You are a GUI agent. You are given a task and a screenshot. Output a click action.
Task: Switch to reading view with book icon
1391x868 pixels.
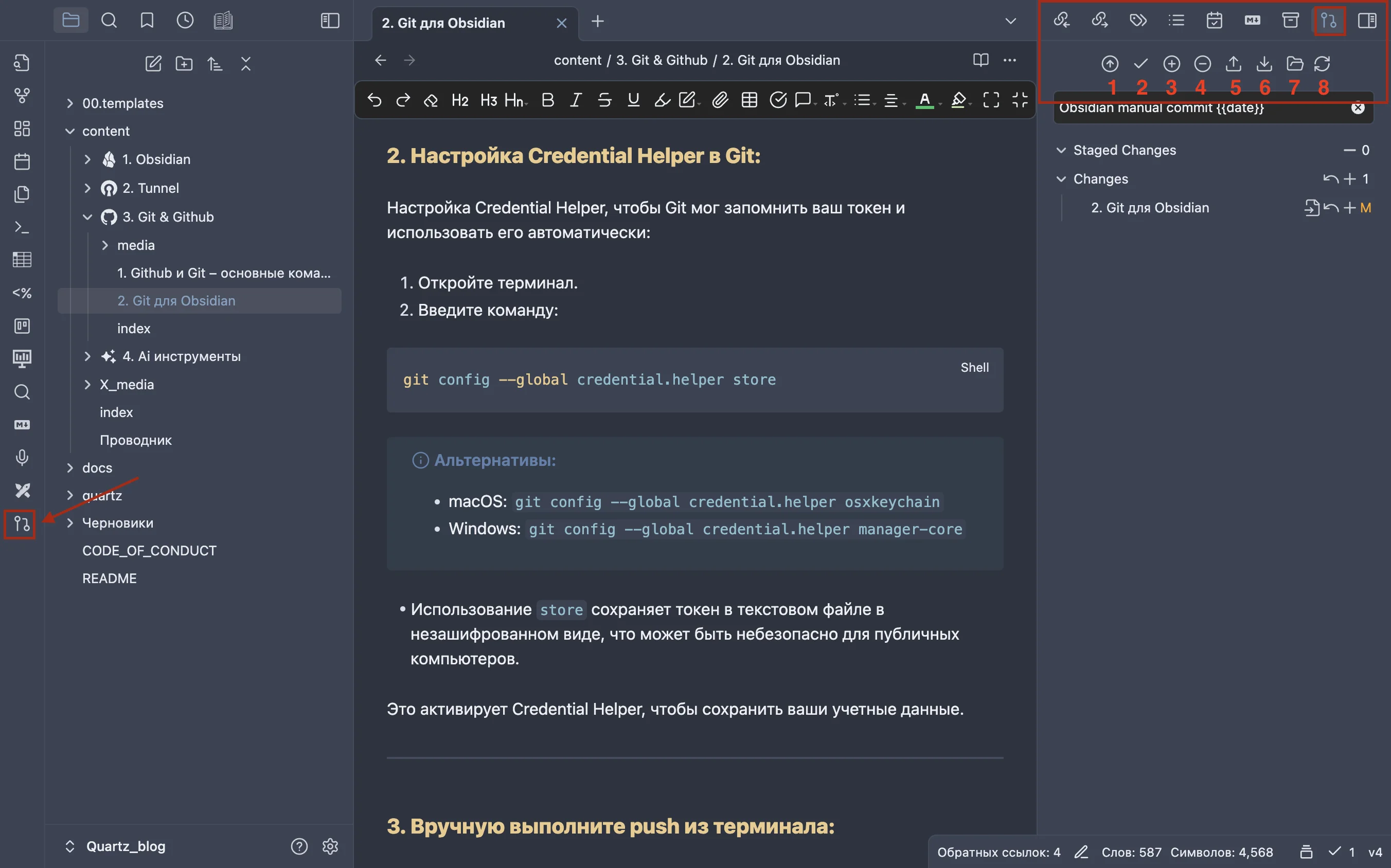point(980,60)
